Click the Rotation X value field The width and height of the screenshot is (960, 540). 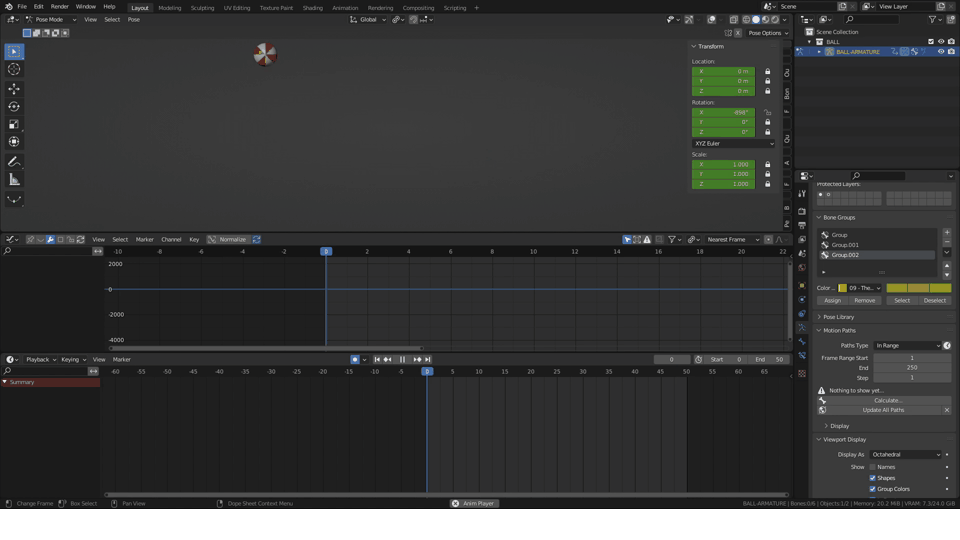pos(723,113)
